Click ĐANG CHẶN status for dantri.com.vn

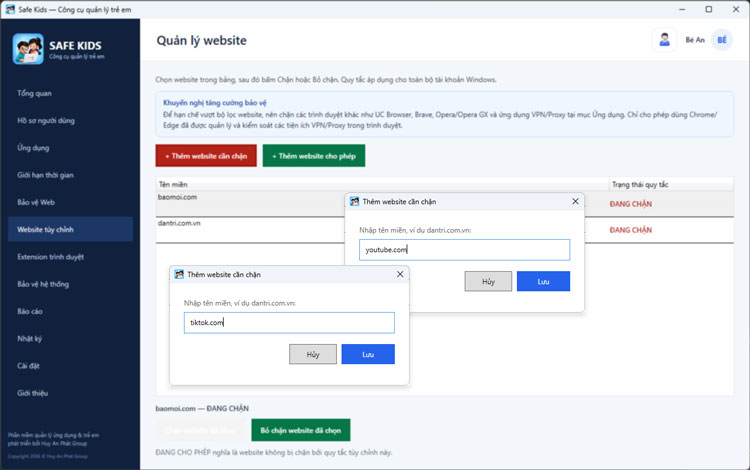point(630,230)
